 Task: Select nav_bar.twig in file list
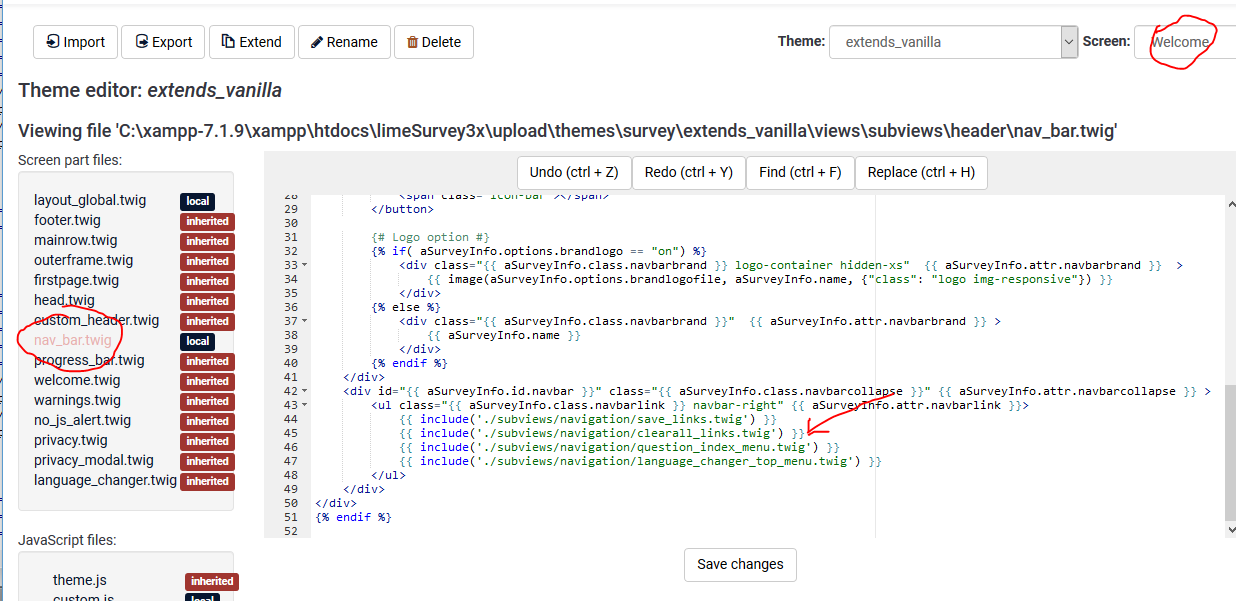click(73, 340)
